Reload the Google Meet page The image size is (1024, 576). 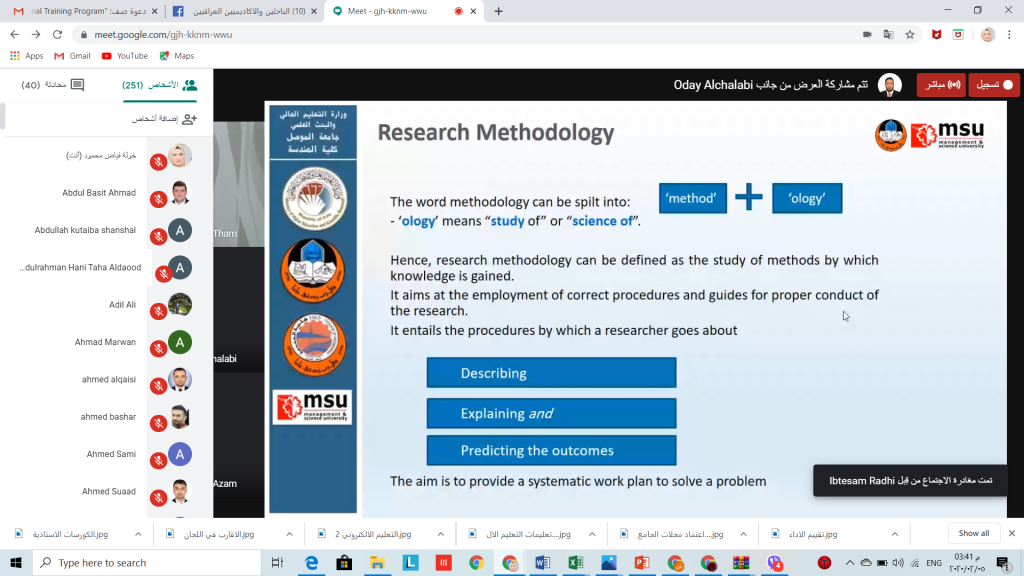click(57, 34)
